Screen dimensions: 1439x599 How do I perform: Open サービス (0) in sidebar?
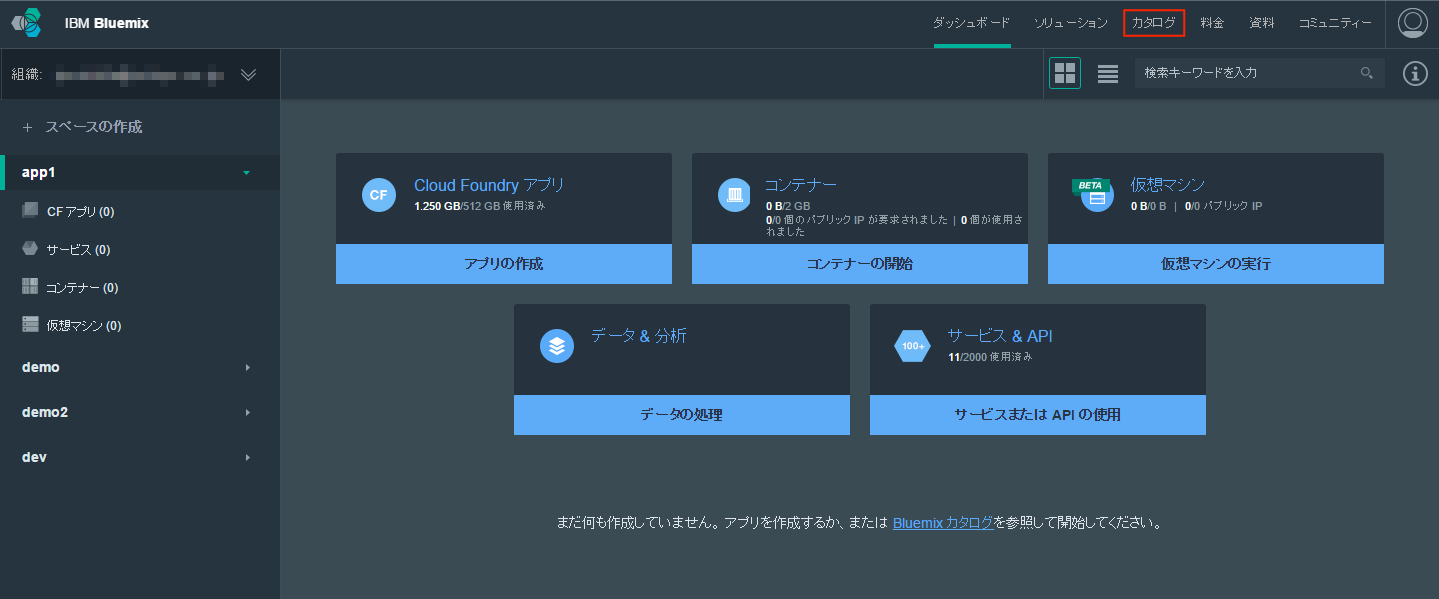[78, 250]
